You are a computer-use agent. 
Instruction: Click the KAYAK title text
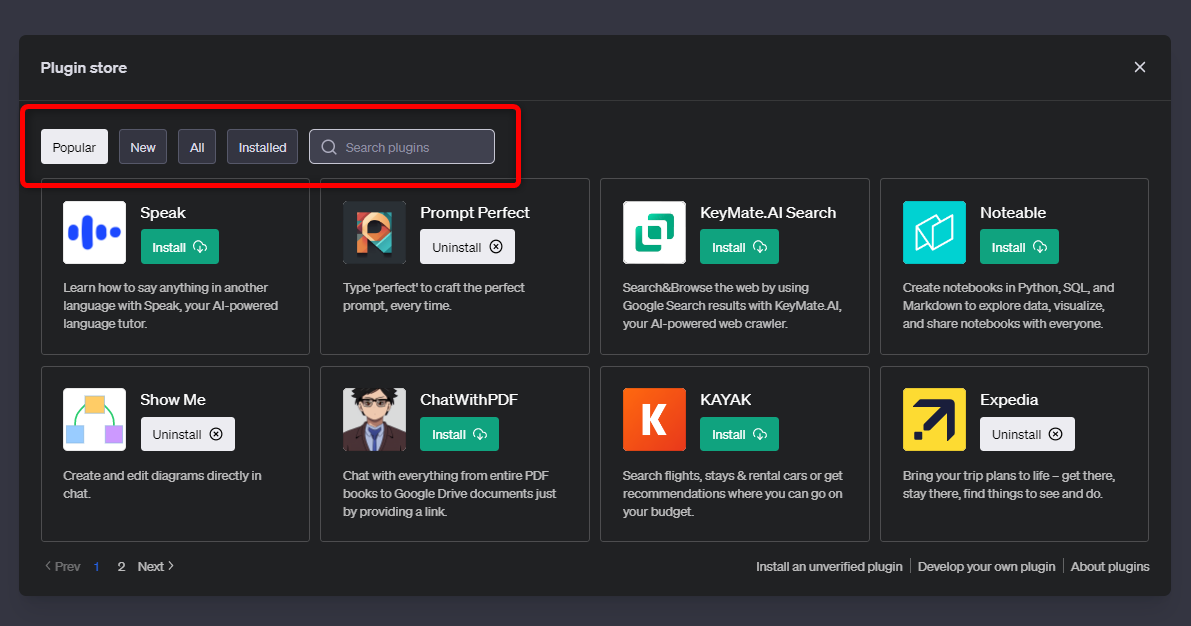click(x=725, y=400)
